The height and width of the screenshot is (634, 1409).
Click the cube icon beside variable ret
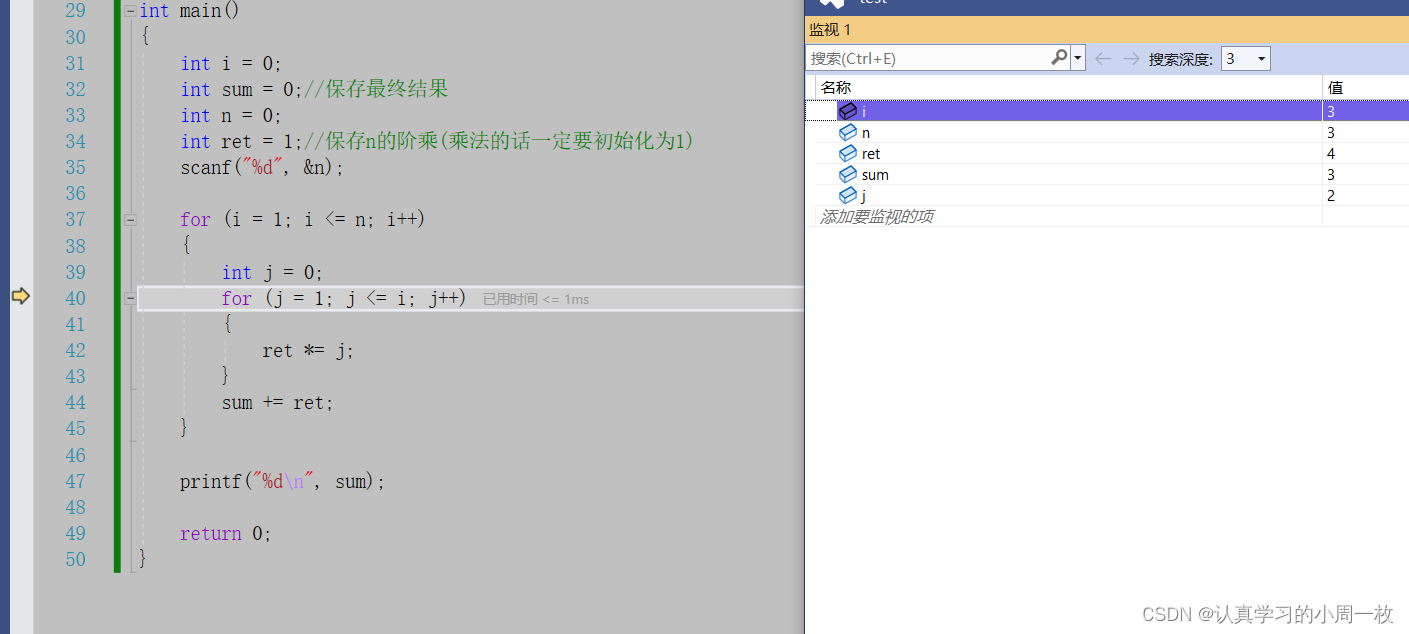click(x=847, y=153)
